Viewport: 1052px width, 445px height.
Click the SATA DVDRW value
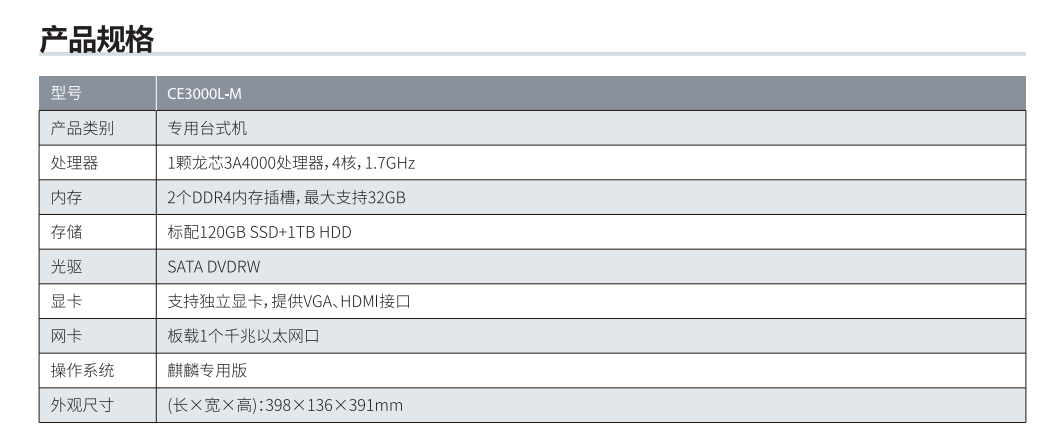[213, 267]
